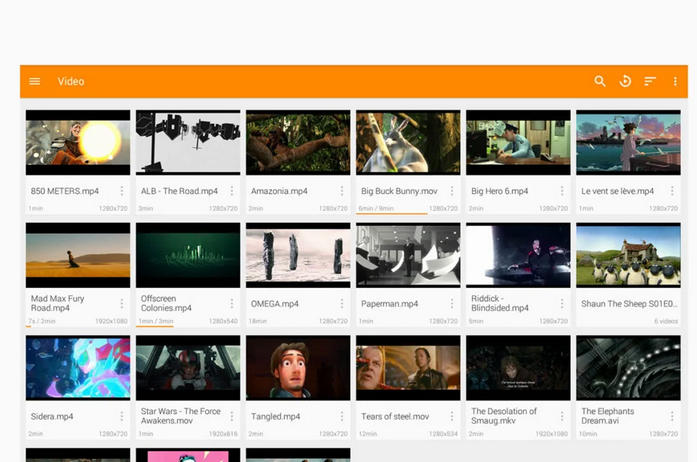Play Tears of steel thumbnail

408,368
